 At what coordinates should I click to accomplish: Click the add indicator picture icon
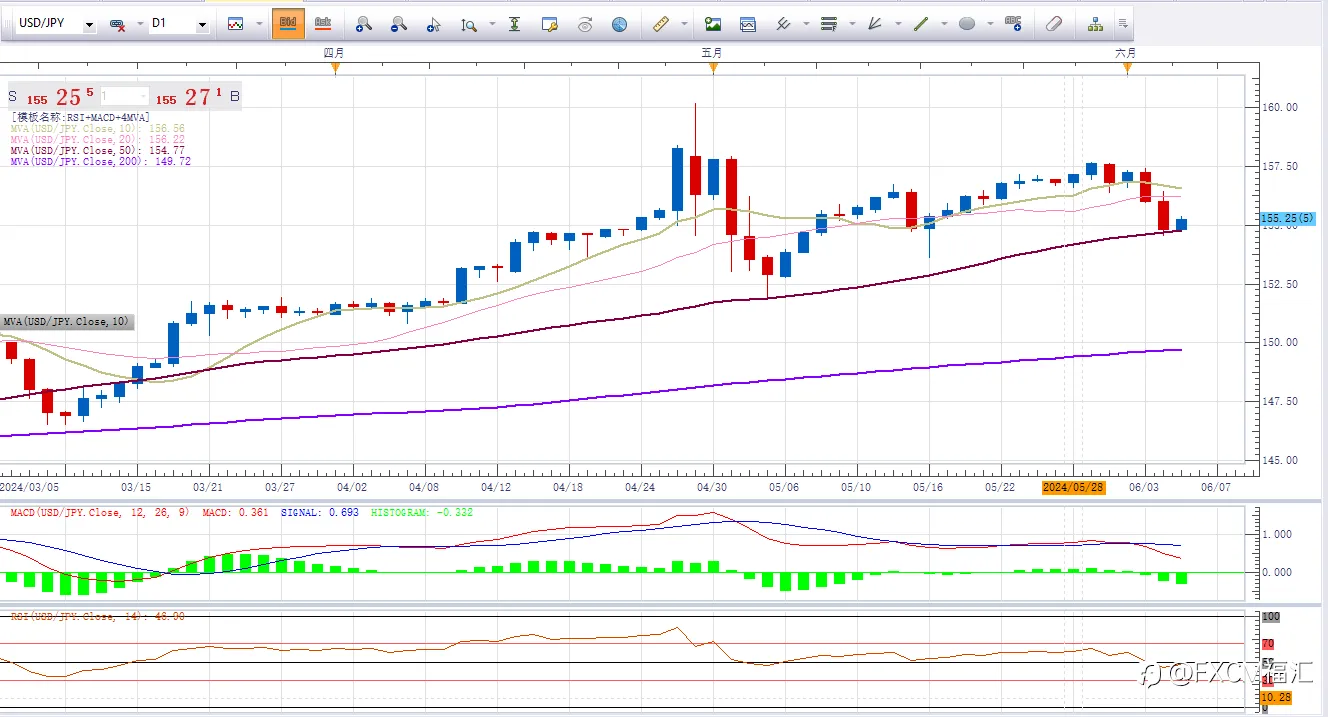(x=713, y=24)
